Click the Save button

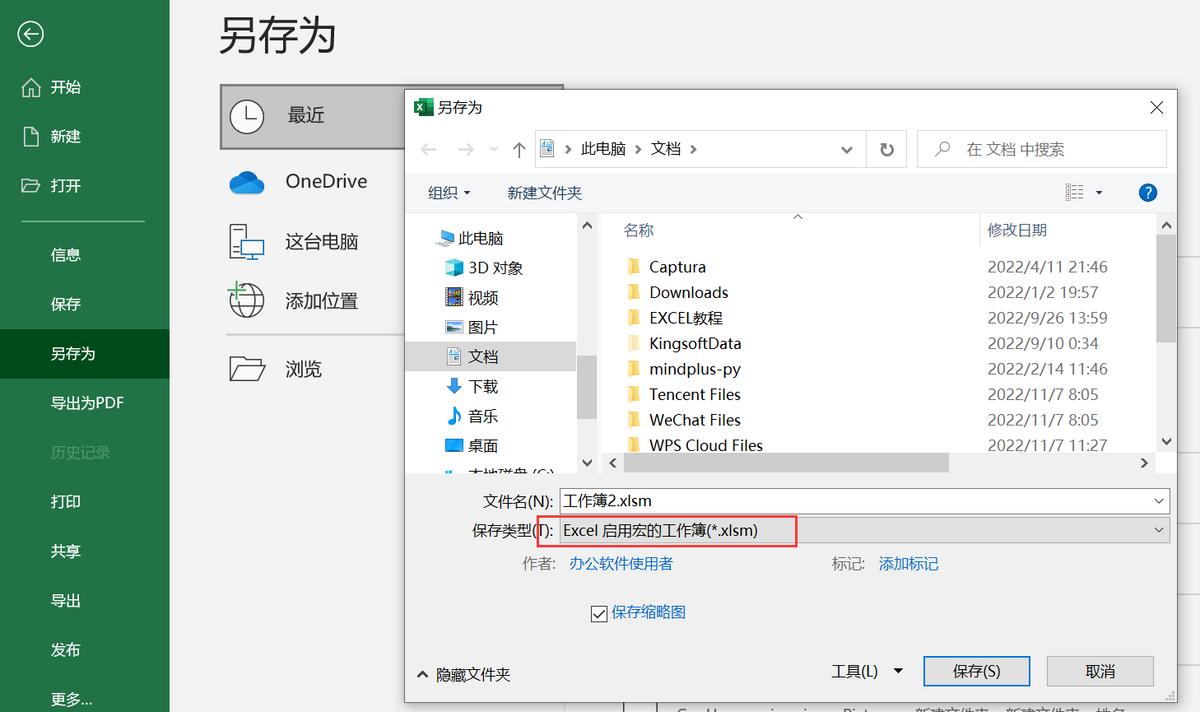tap(976, 671)
